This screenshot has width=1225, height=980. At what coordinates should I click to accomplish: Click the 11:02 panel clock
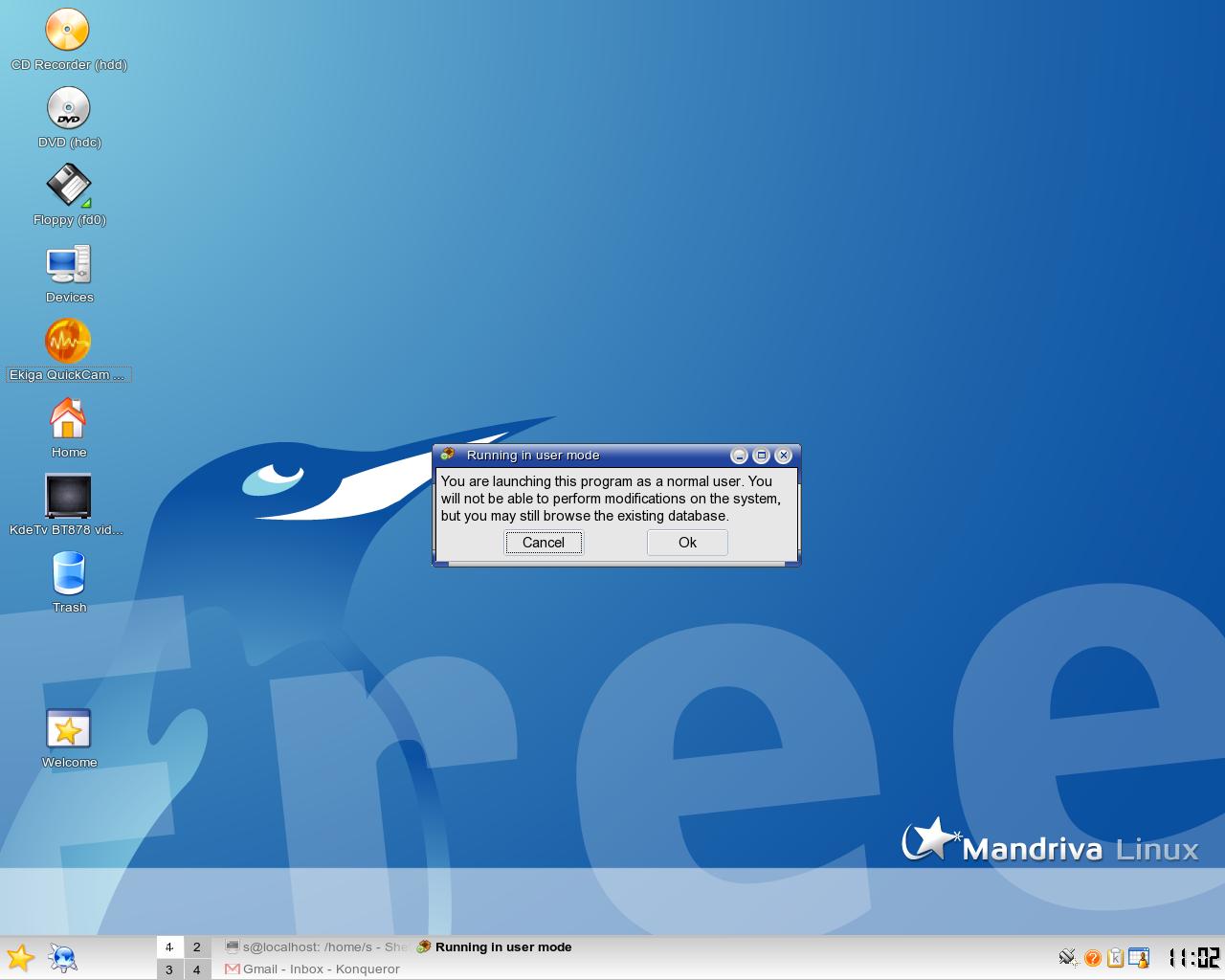point(1193,957)
